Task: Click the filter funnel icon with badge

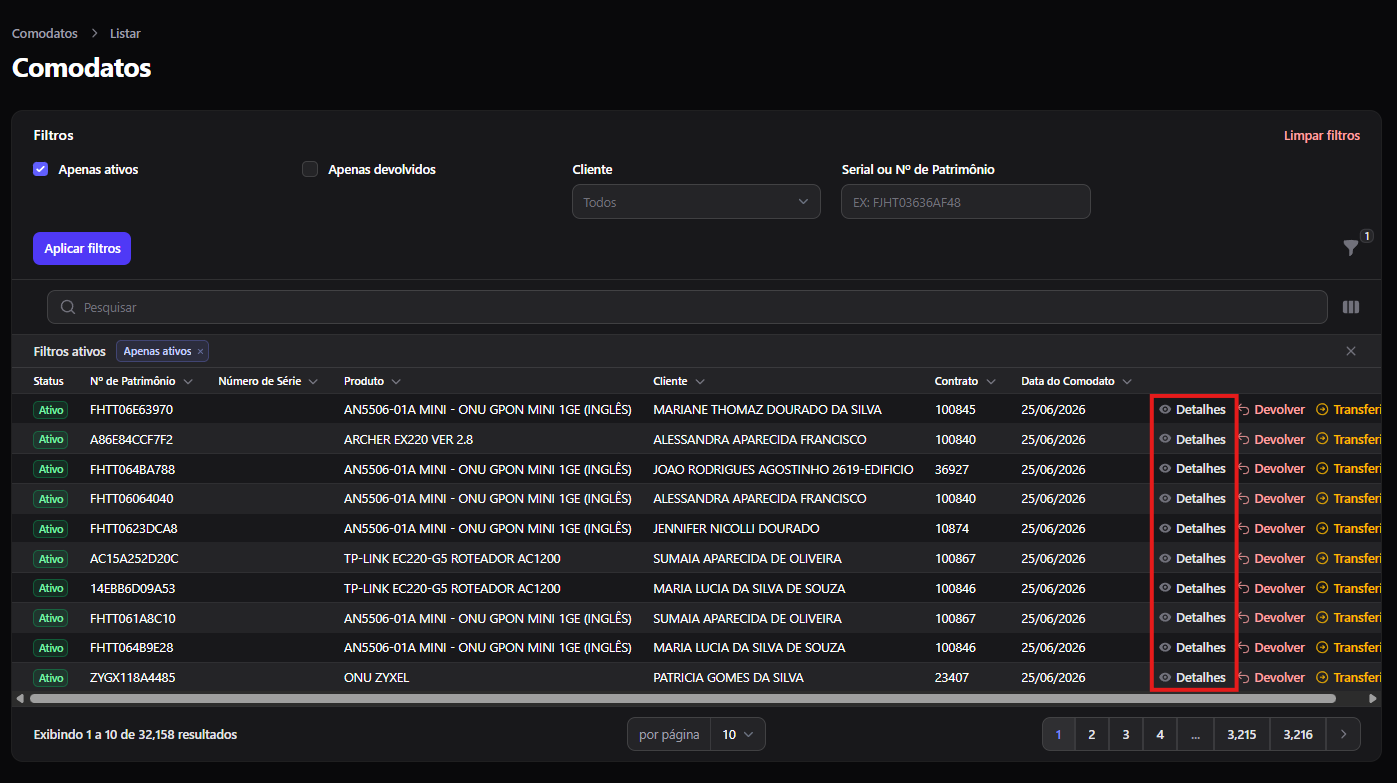Action: tap(1351, 247)
